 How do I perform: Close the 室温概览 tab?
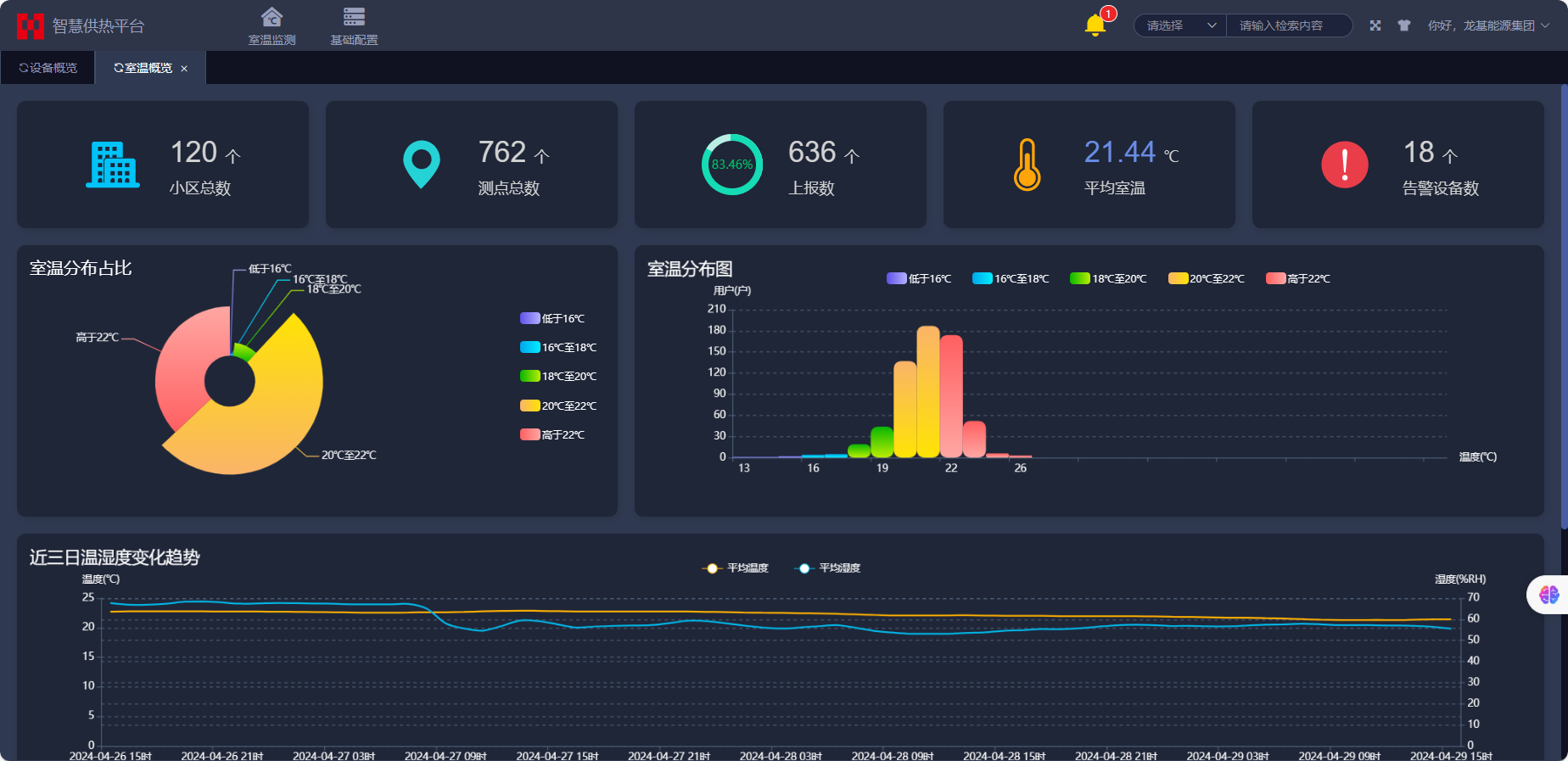coord(184,69)
